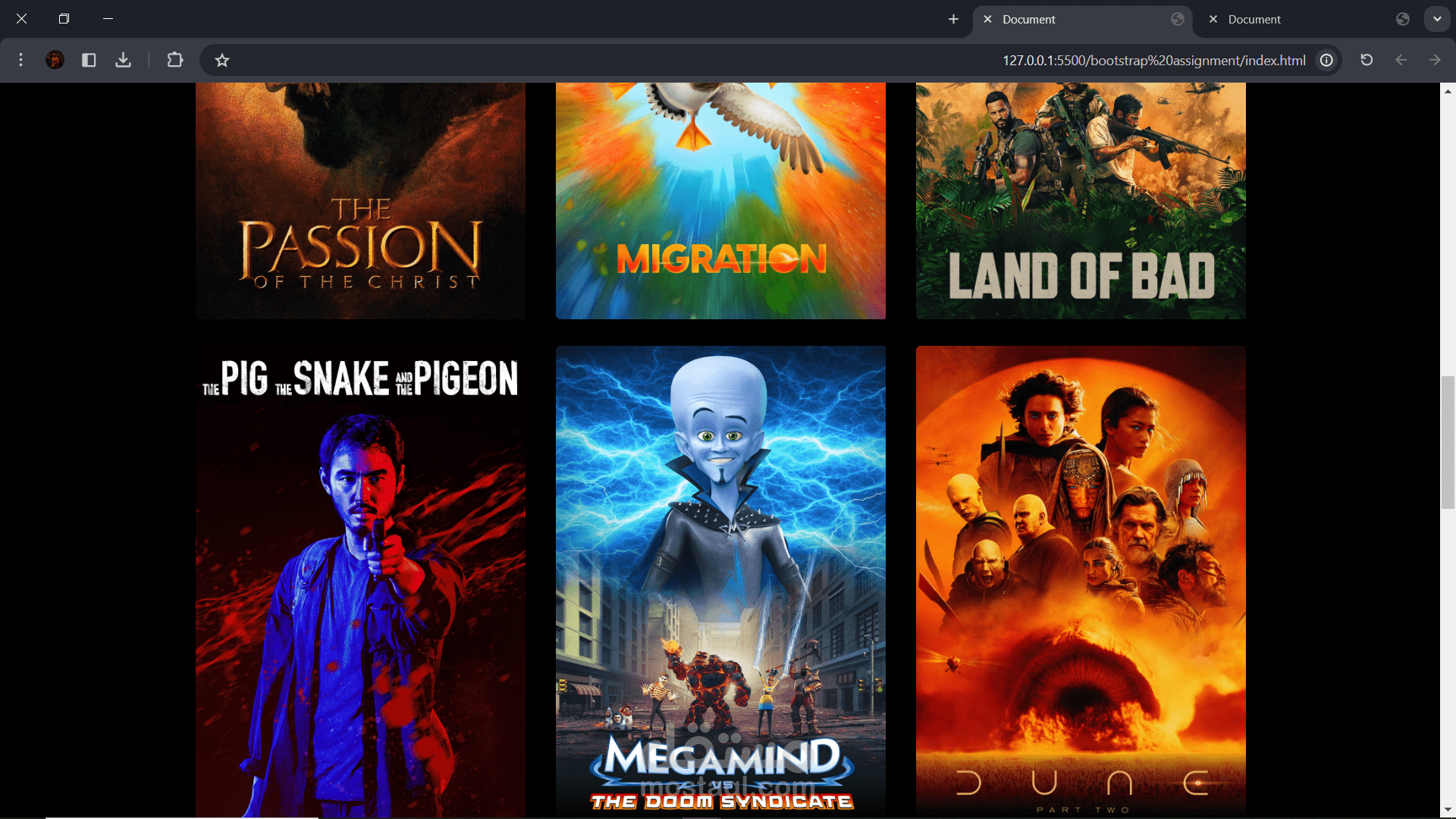Select the Megamind Doom Syndicate poster
This screenshot has height=819, width=1456.
click(x=720, y=580)
